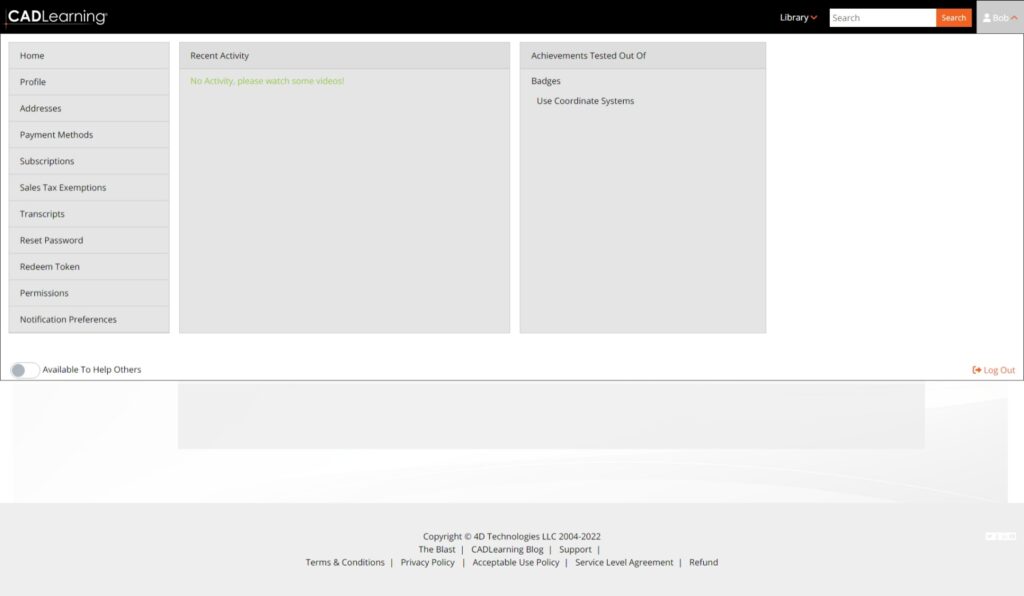Select Transcripts menu entry
This screenshot has height=596, width=1024.
pyautogui.click(x=42, y=214)
